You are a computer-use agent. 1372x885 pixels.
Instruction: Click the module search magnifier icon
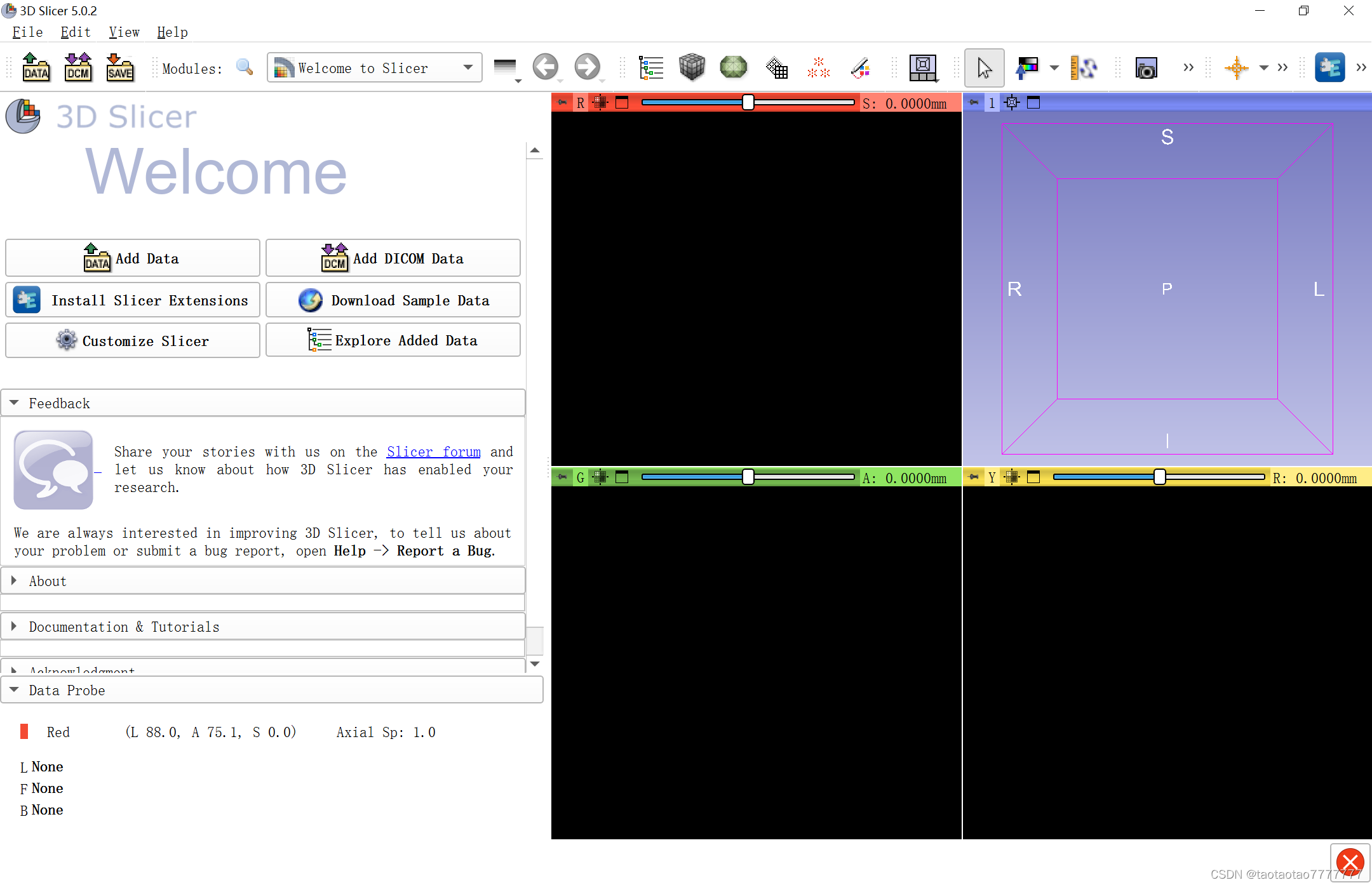tap(245, 67)
